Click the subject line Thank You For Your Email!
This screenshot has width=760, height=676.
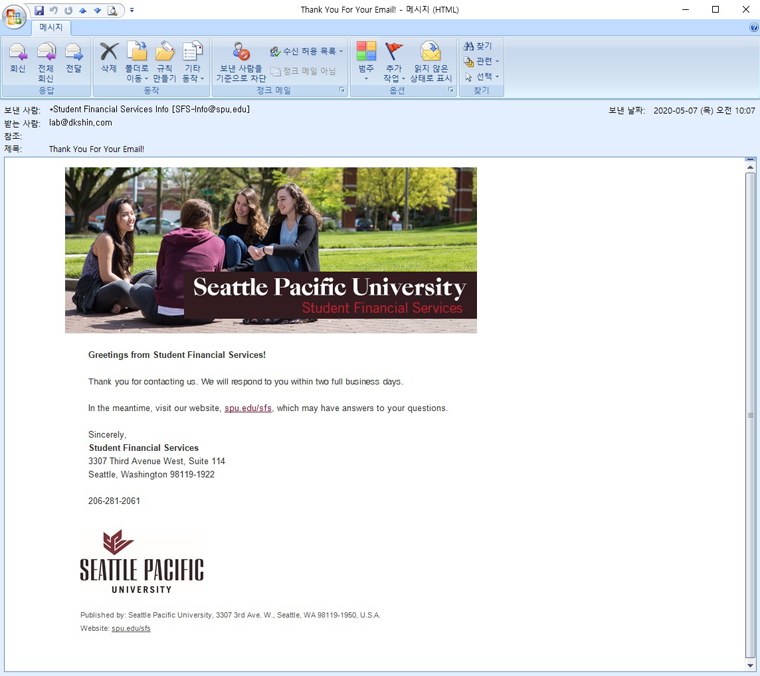tap(96, 149)
